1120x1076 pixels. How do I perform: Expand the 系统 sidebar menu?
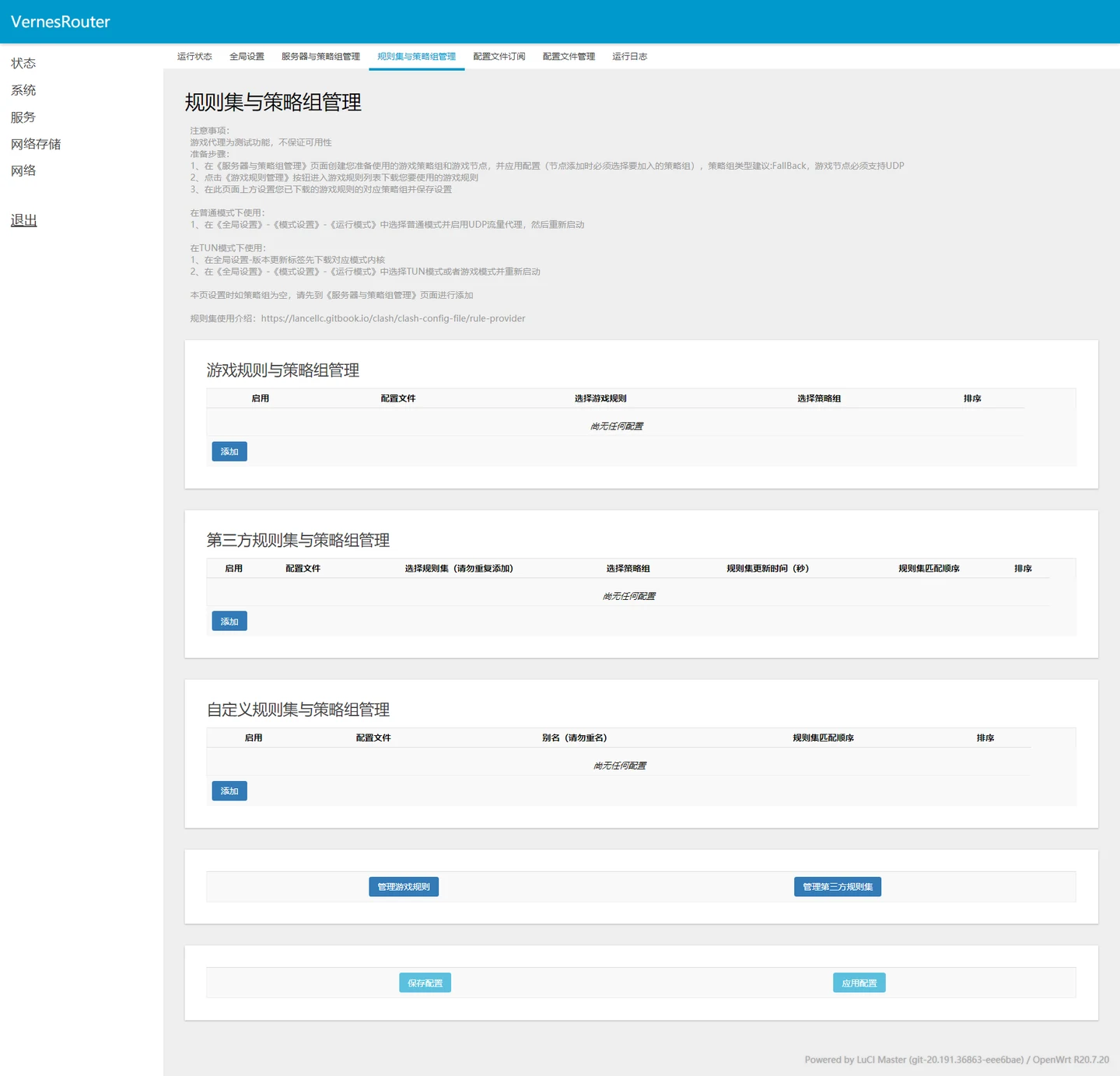(23, 90)
